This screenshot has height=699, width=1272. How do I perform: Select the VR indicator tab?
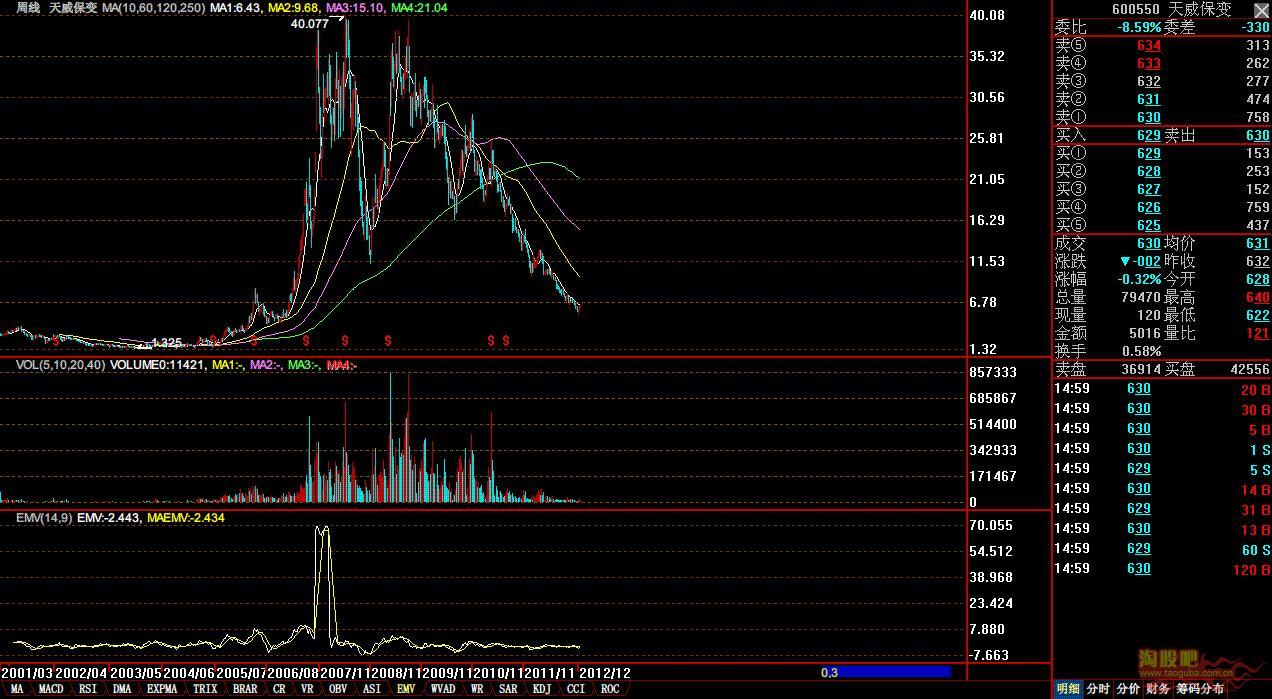[x=307, y=689]
